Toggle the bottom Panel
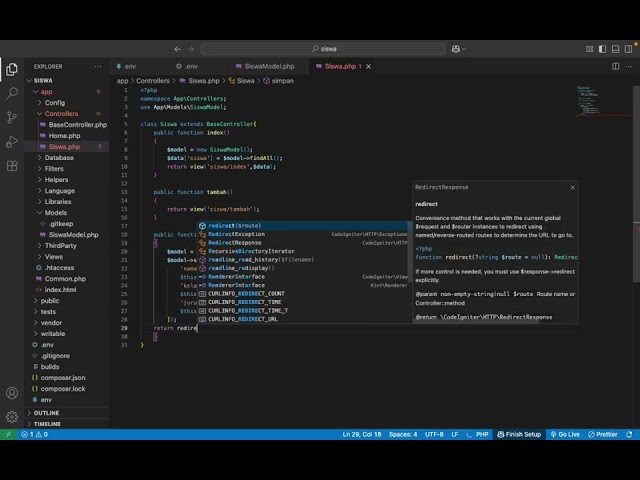 616,49
